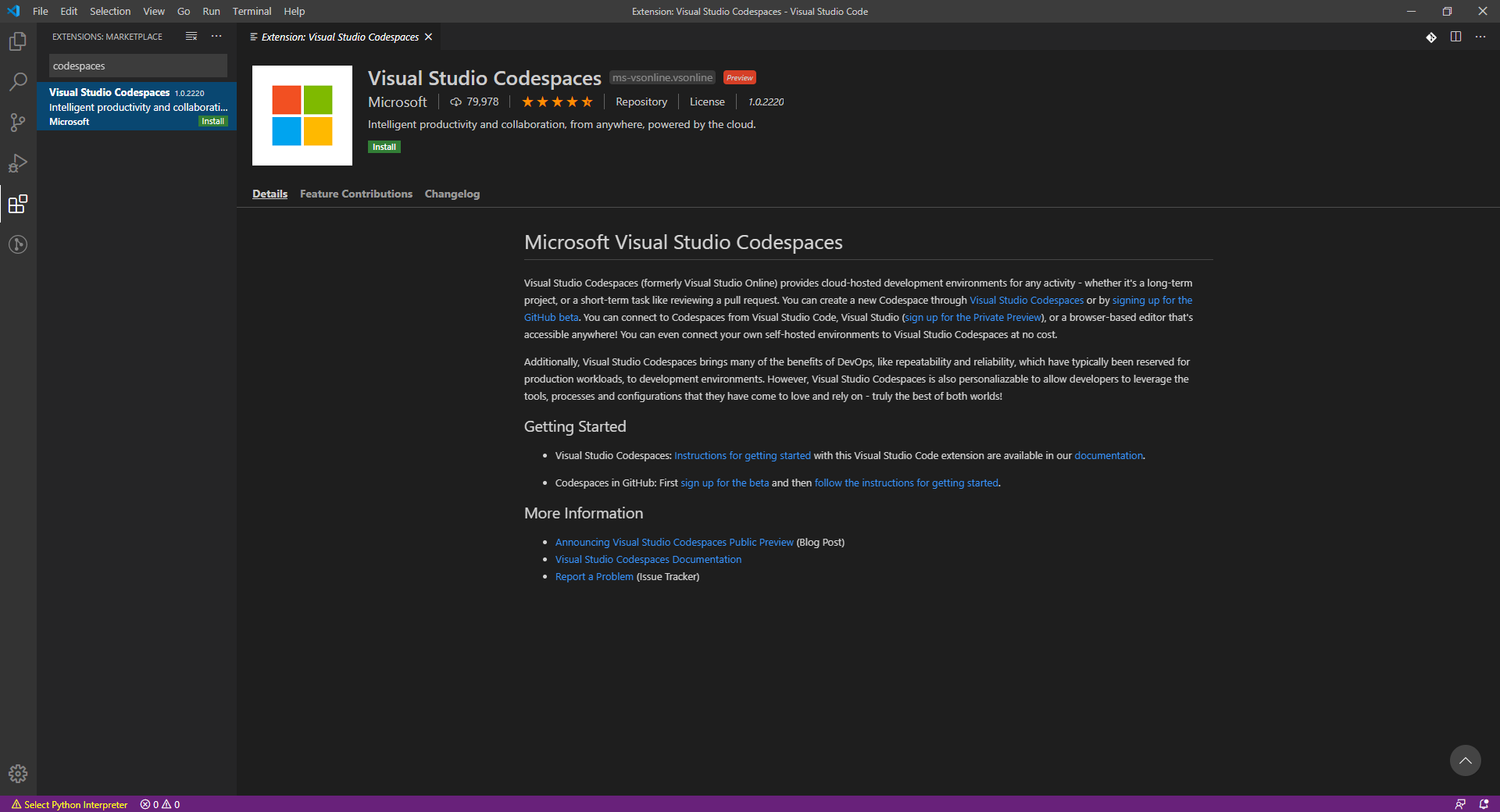Open the Run and Debug view
The width and height of the screenshot is (1500, 812).
(x=18, y=163)
